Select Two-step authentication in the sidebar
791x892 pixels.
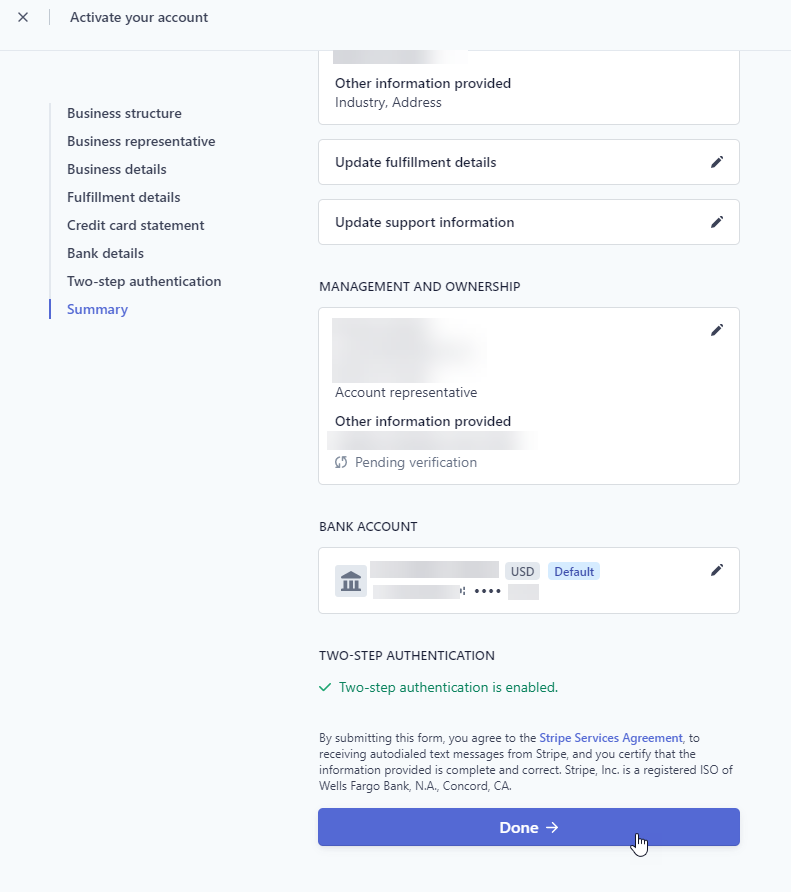tap(143, 281)
